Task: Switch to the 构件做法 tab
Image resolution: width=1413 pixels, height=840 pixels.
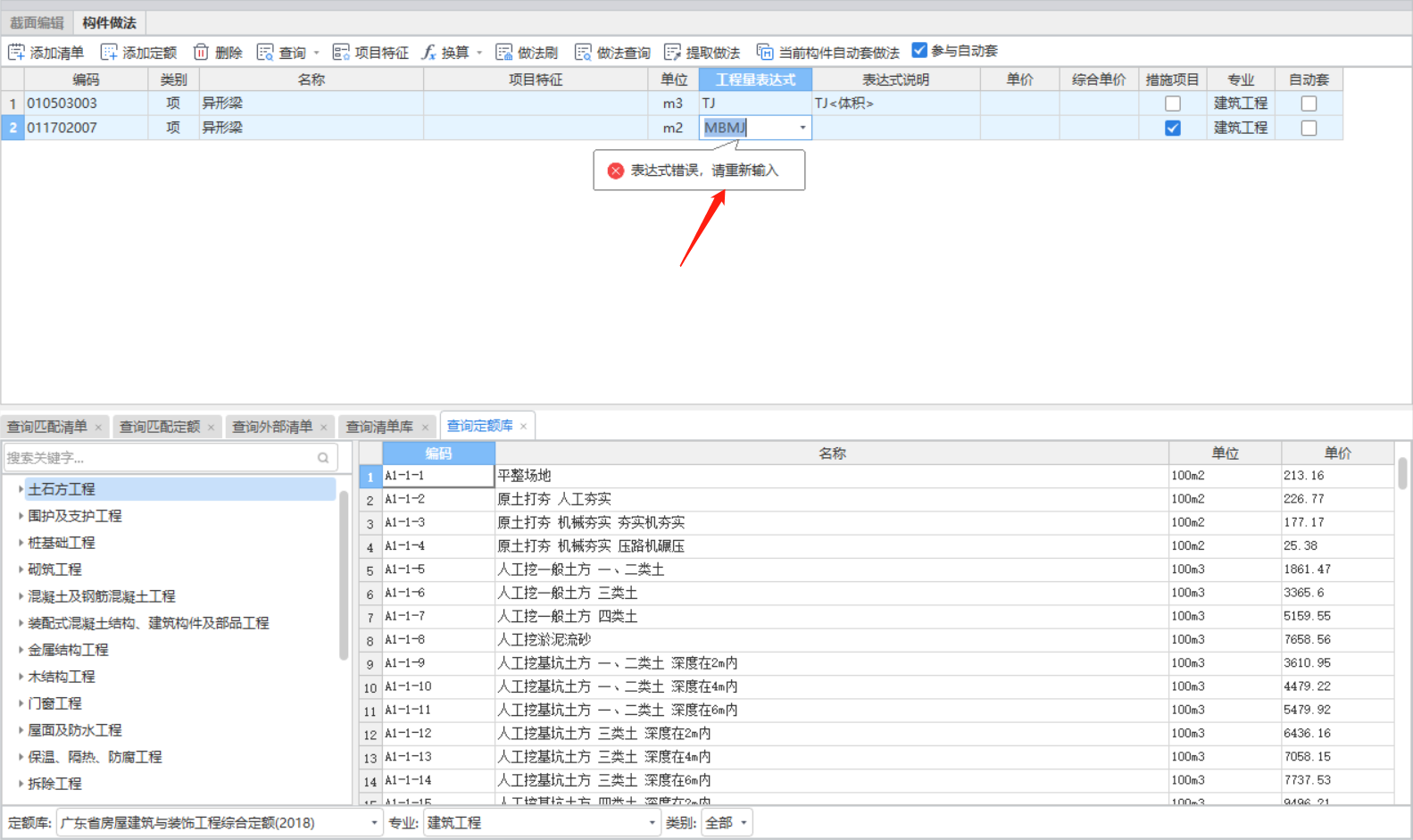Action: [x=109, y=23]
